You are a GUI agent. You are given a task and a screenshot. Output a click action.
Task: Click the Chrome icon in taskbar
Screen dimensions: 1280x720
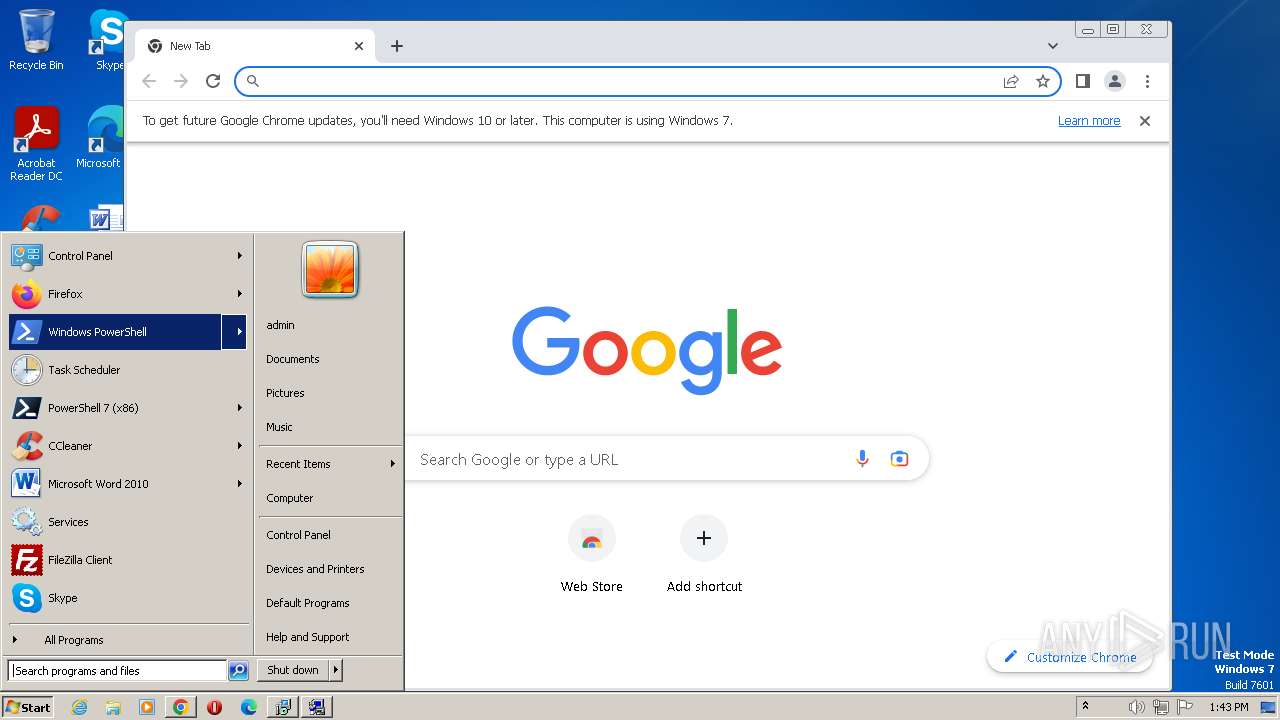pyautogui.click(x=180, y=707)
